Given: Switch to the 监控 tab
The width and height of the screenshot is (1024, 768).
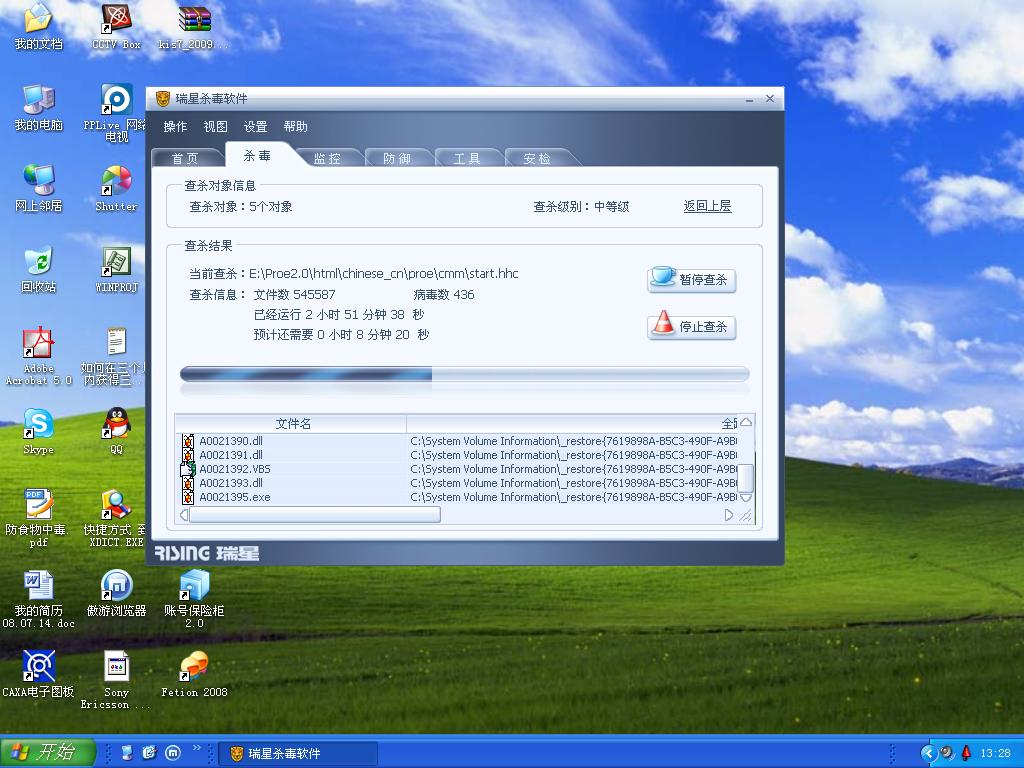Looking at the screenshot, I should pyautogui.click(x=327, y=158).
